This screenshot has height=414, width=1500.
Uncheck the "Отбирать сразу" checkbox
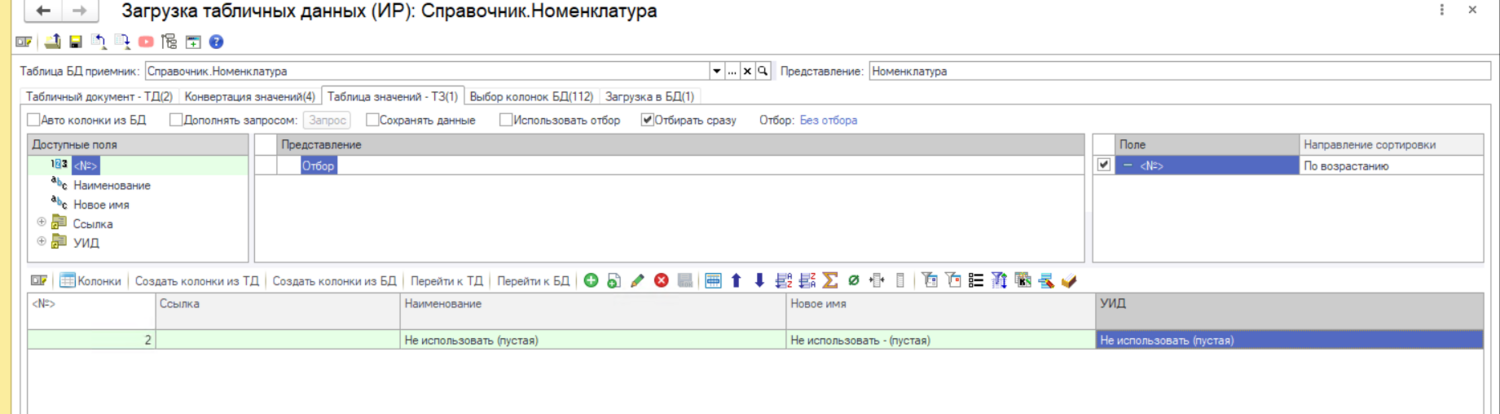(x=648, y=120)
